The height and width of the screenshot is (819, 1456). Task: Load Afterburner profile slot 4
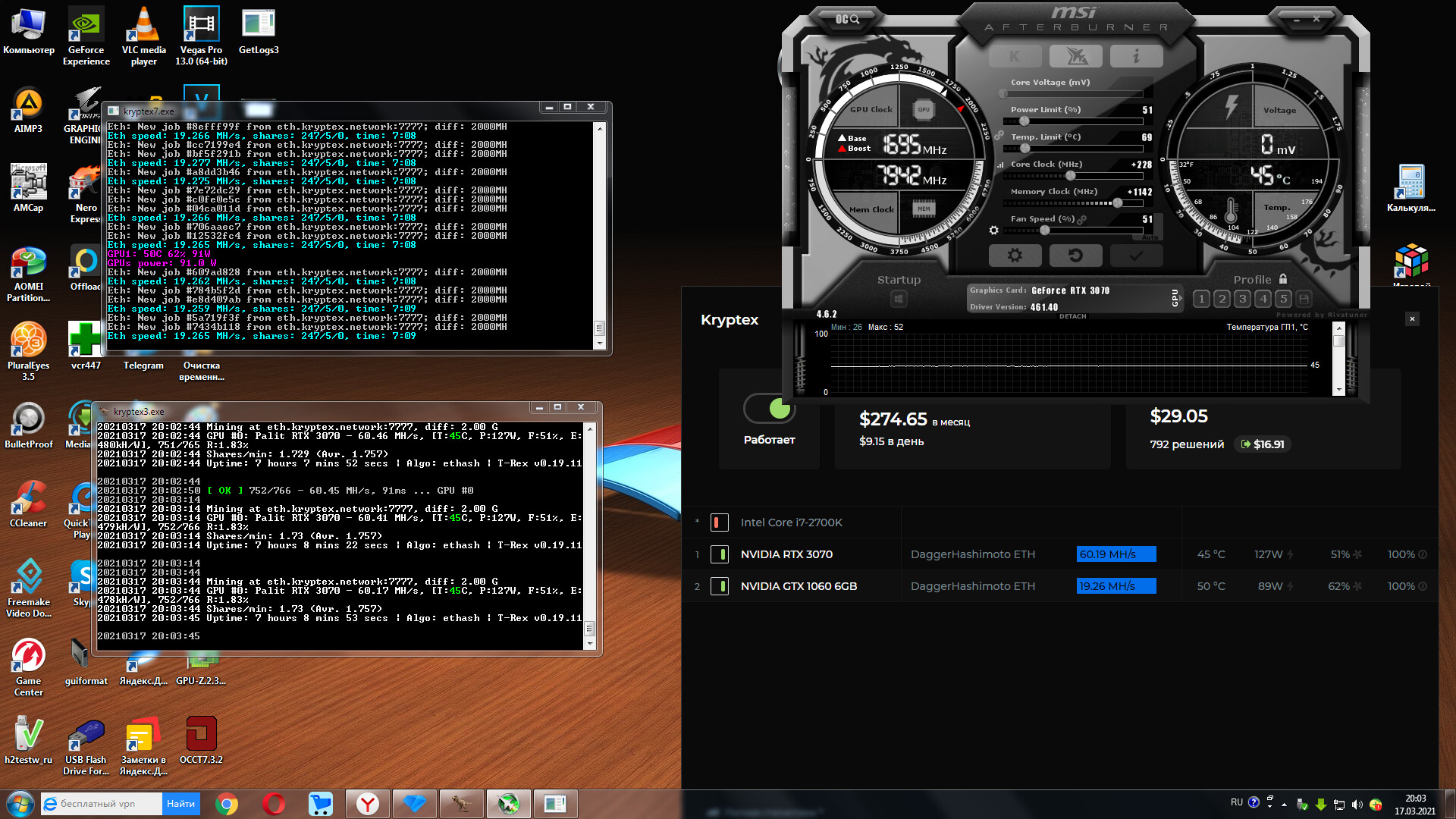pyautogui.click(x=1263, y=299)
